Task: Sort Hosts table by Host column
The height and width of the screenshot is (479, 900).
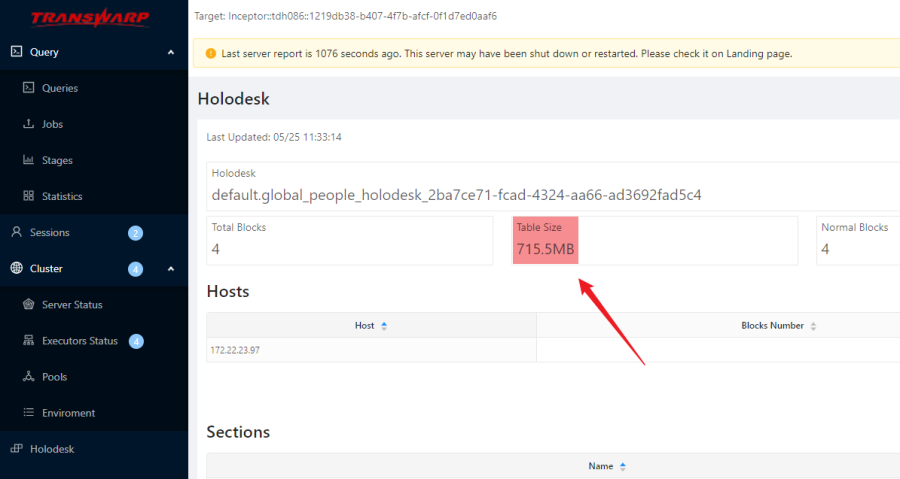Action: (384, 326)
